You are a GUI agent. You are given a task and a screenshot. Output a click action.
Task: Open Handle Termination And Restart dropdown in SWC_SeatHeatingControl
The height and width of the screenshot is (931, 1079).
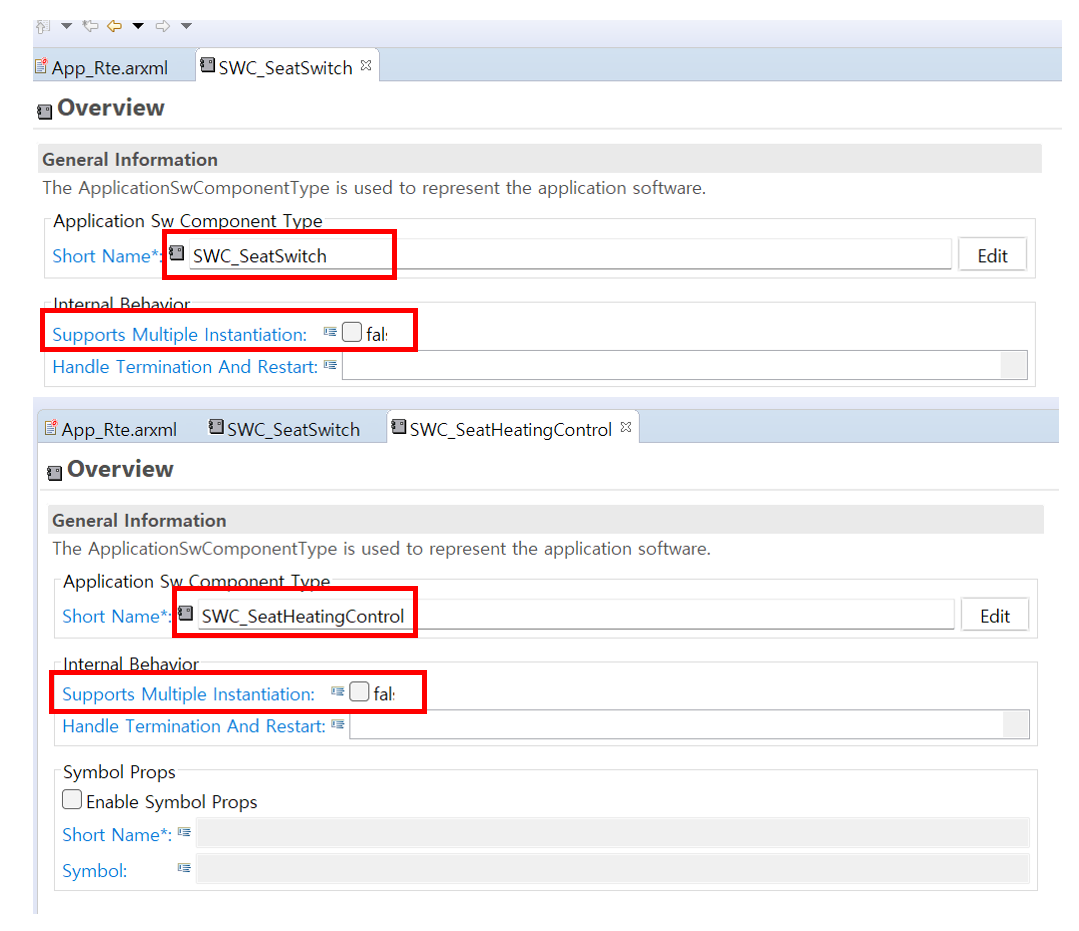tap(1015, 725)
